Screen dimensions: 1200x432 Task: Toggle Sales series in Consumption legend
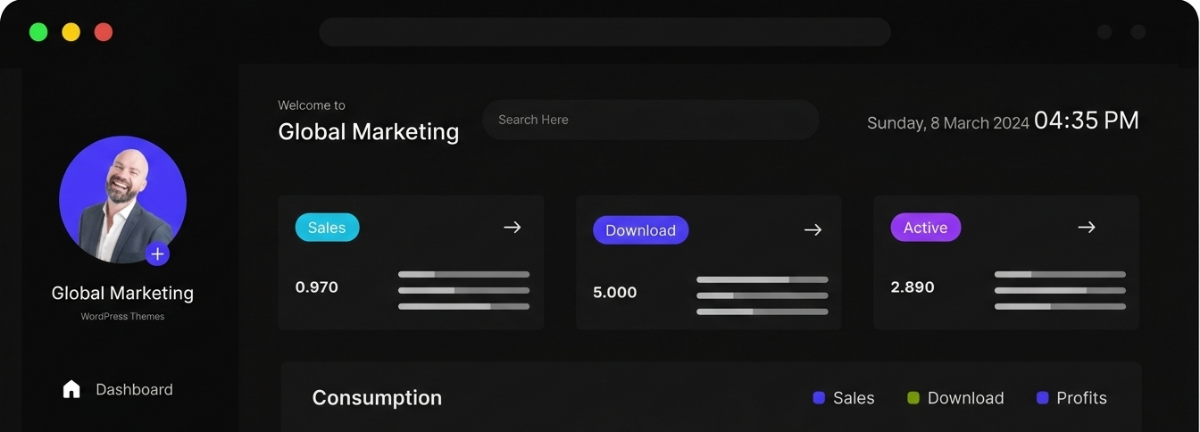(x=843, y=398)
